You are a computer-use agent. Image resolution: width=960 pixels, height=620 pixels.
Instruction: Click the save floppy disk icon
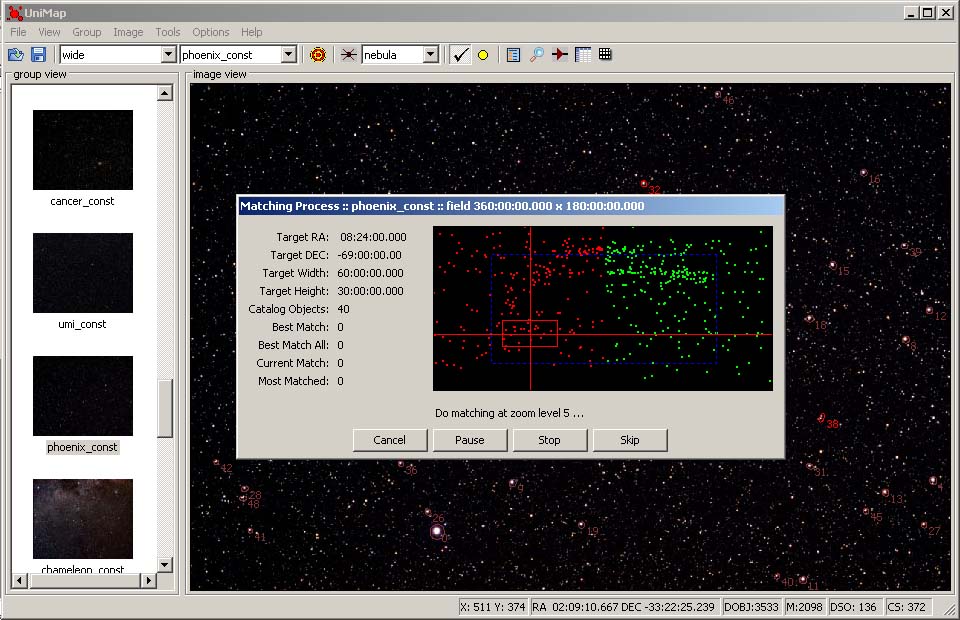[x=38, y=54]
